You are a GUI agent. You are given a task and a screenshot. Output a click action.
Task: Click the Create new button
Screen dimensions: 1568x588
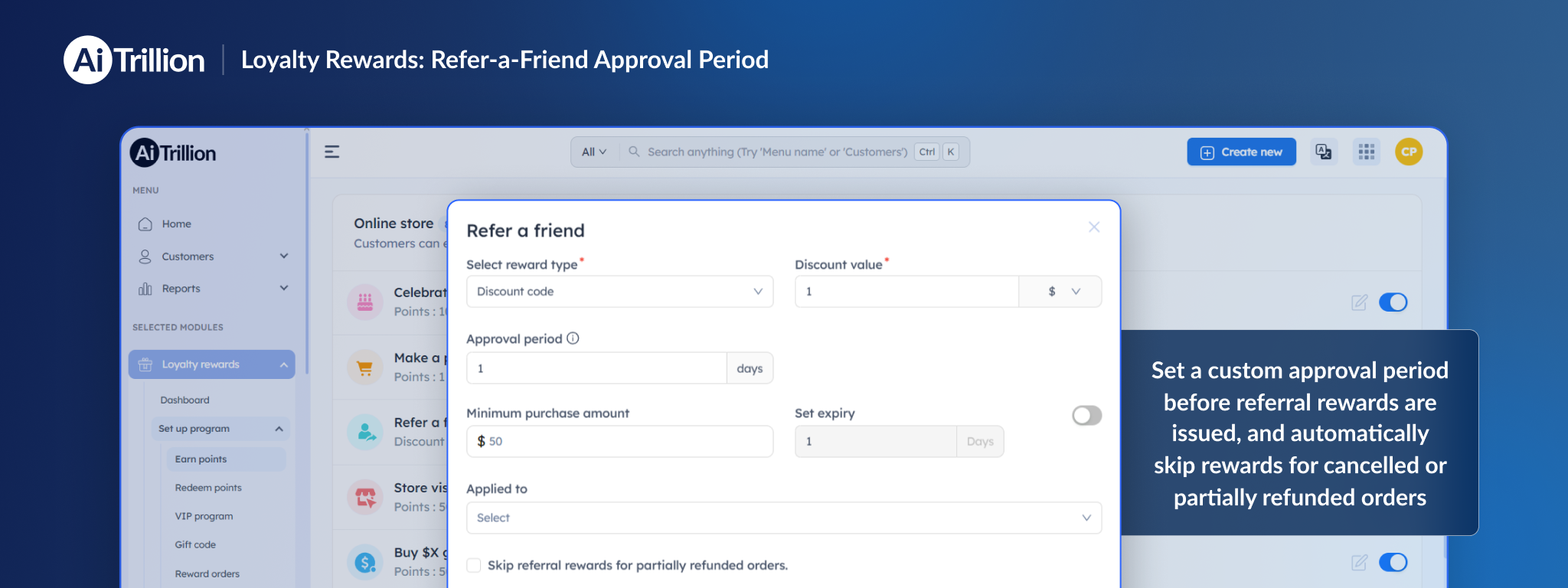pyautogui.click(x=1241, y=152)
